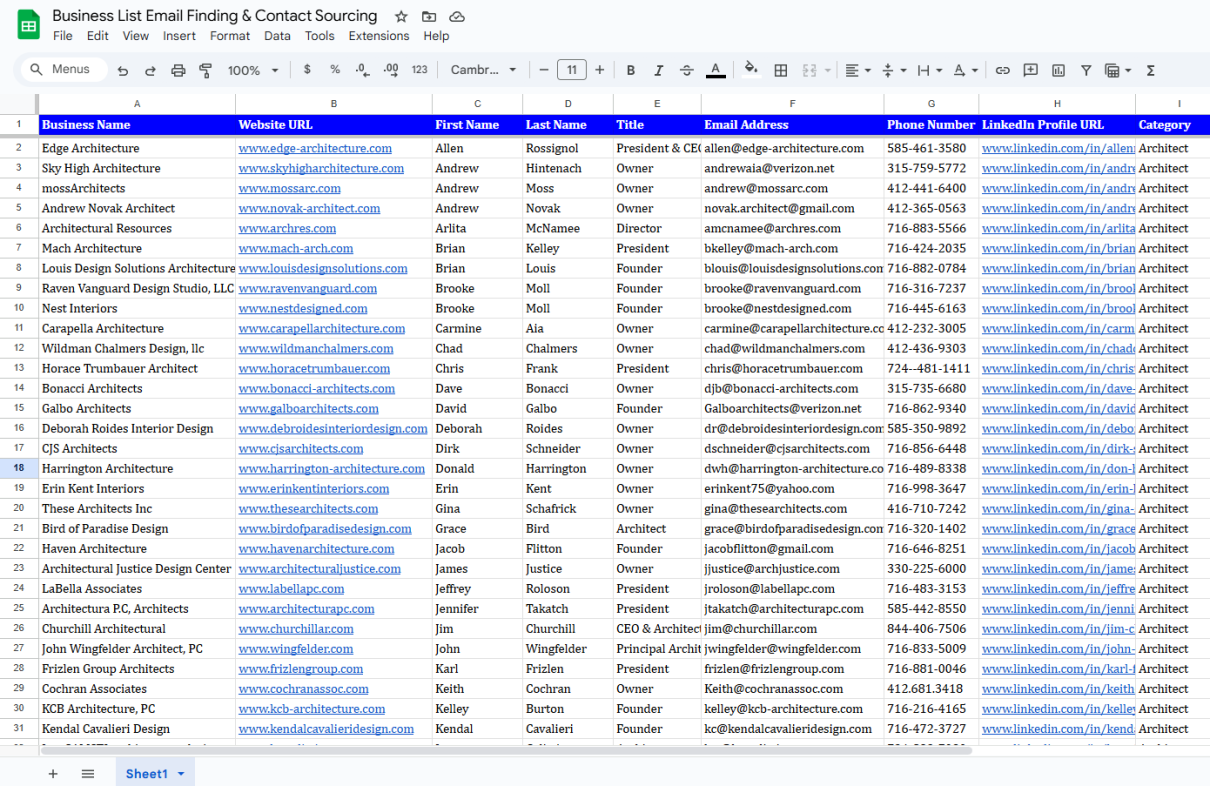Screen dimensions: 1210x786
Task: Click the insert chart icon
Action: click(x=1058, y=70)
